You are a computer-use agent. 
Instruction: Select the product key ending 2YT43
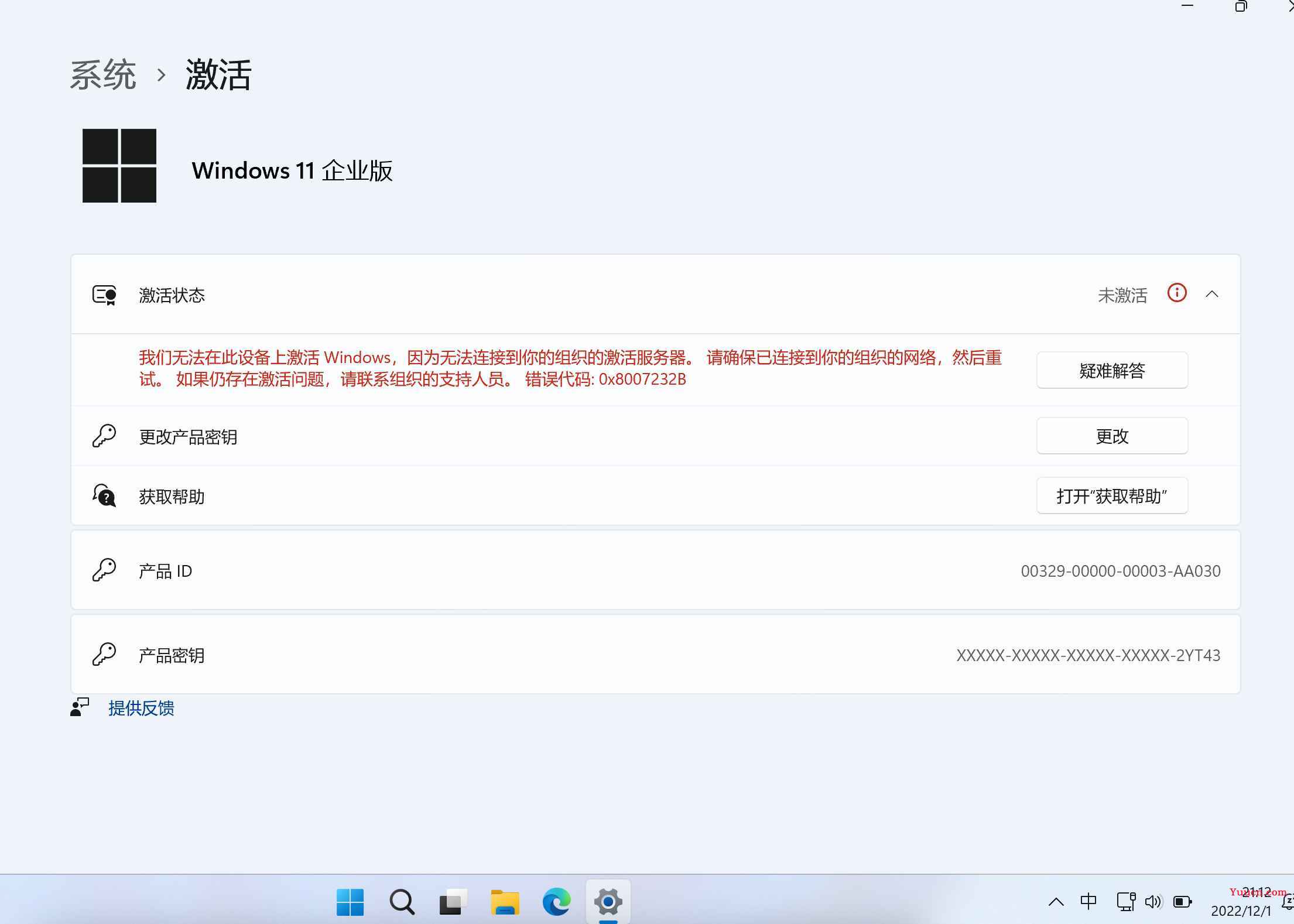(x=1088, y=655)
